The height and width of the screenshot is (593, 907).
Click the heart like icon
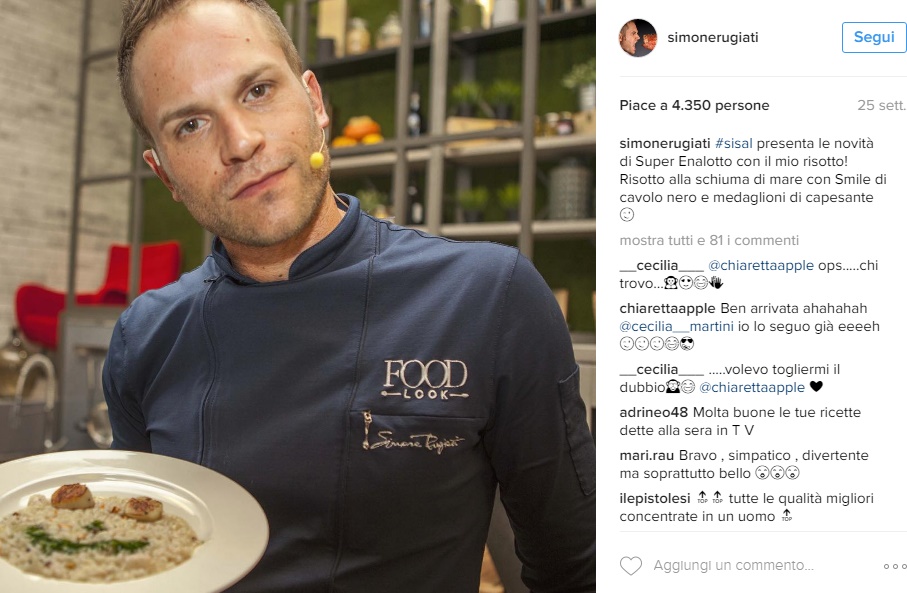coord(631,565)
